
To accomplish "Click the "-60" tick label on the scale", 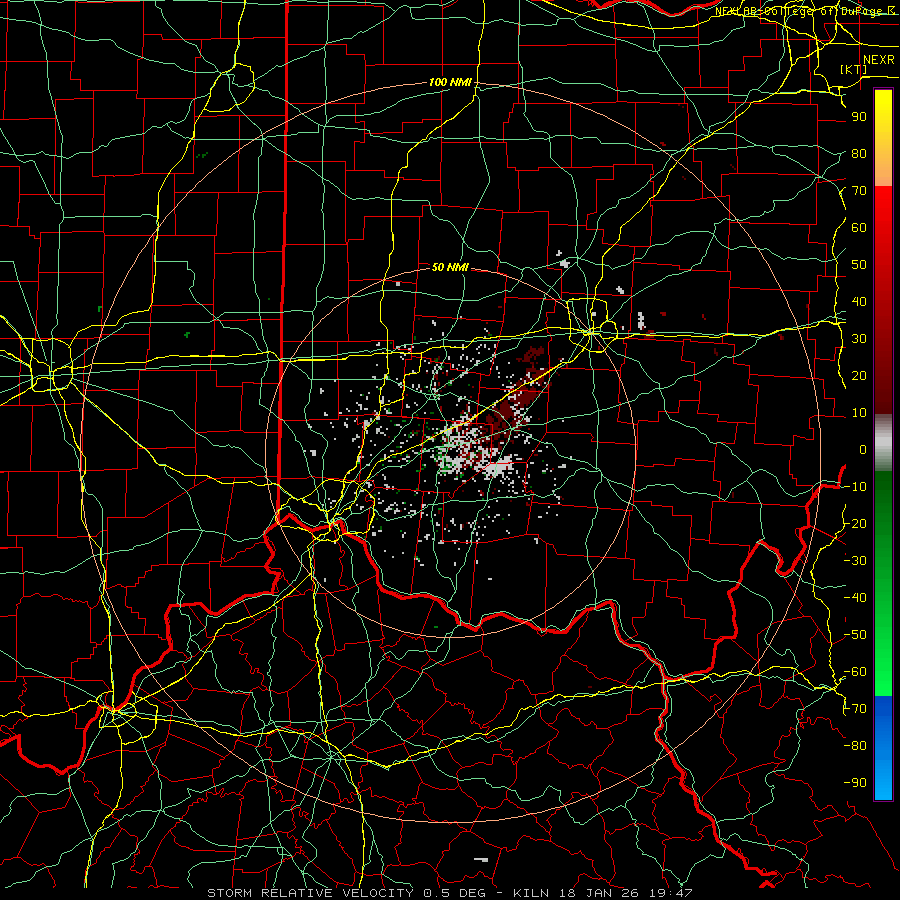I will tap(855, 672).
